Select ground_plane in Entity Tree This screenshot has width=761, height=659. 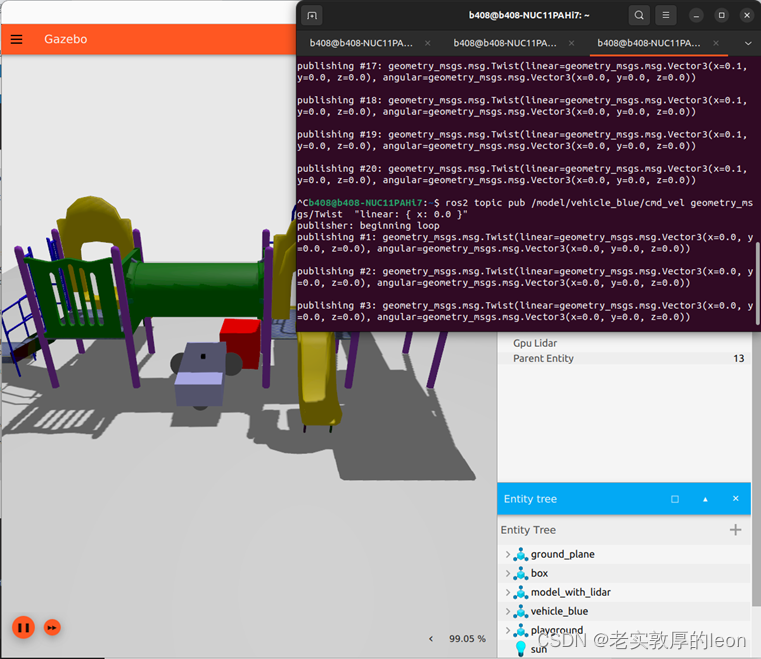coord(562,554)
